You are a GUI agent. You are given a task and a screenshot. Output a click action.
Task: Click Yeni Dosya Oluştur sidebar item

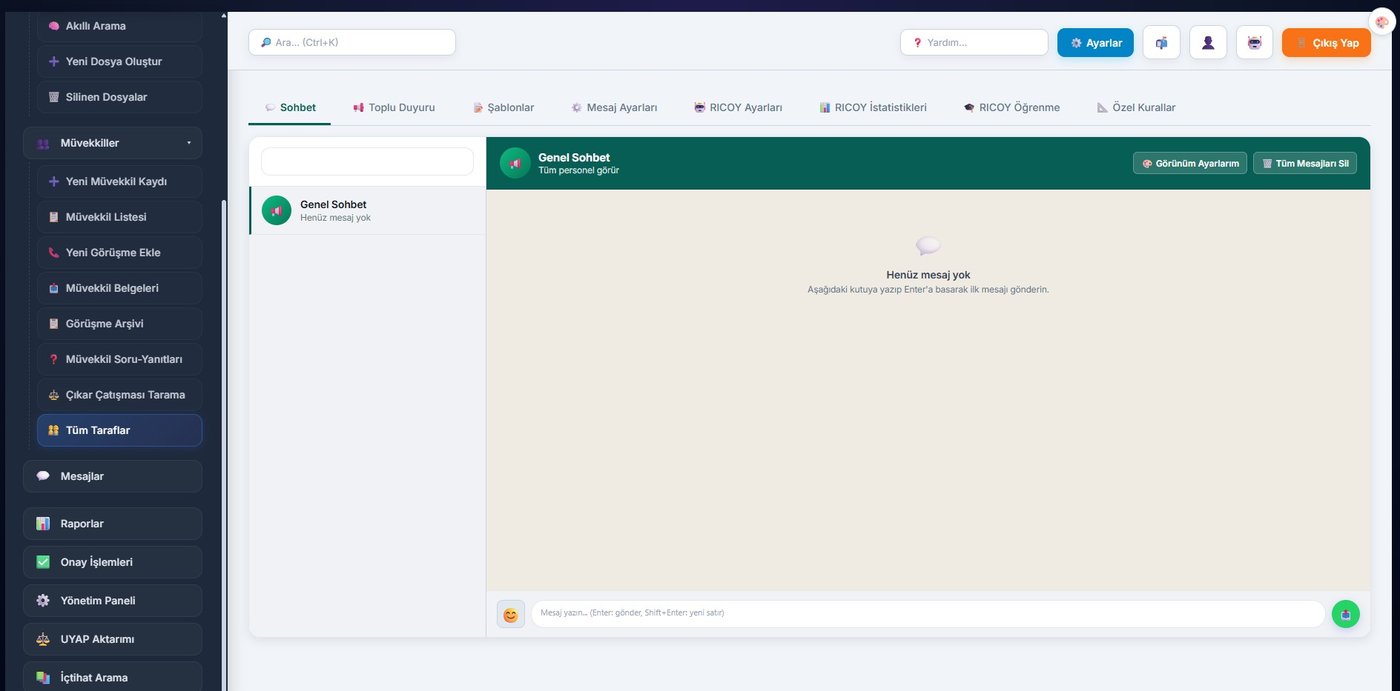[x=119, y=61]
